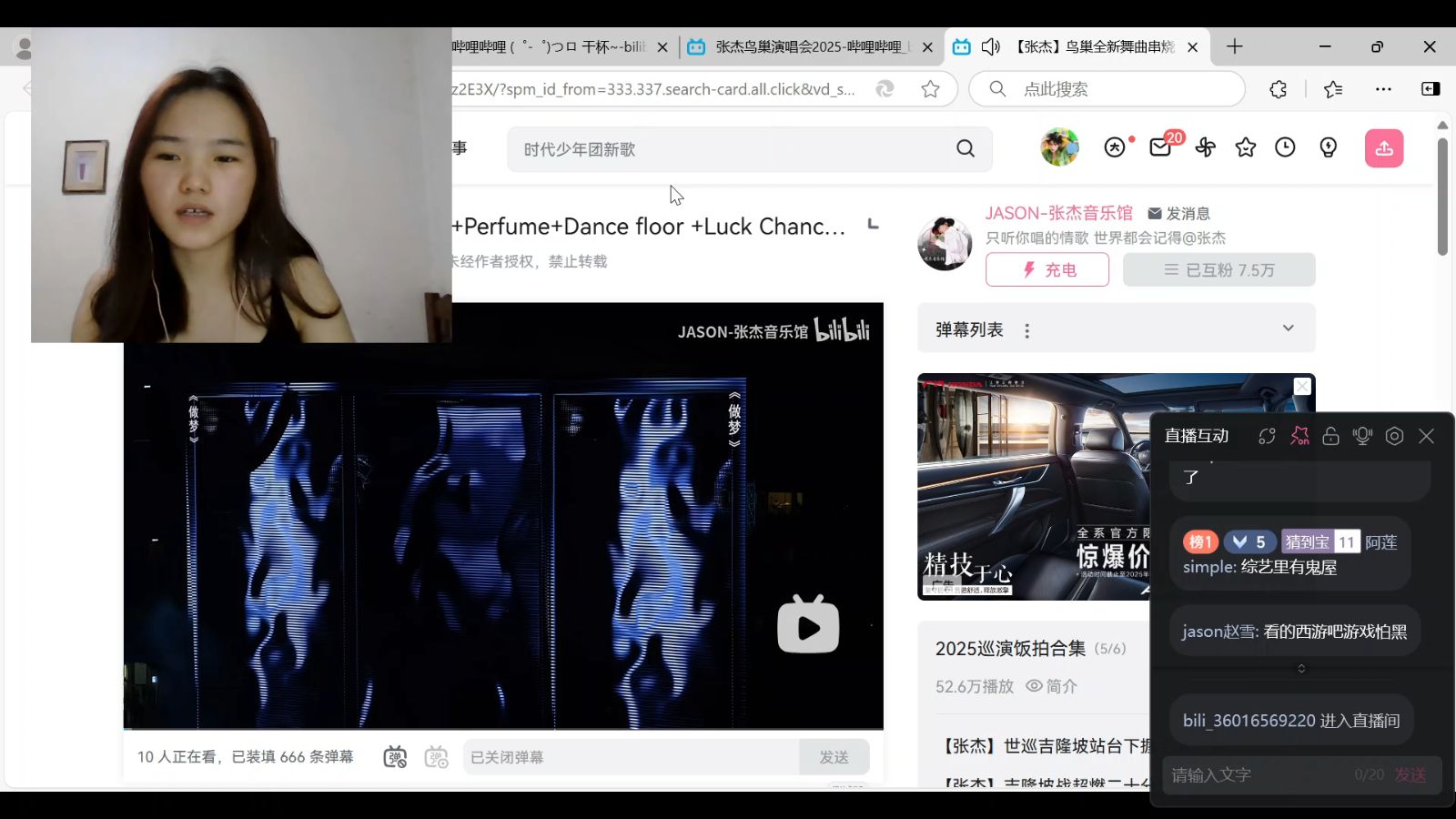The width and height of the screenshot is (1456, 819).
Task: Focus the 点此搜索 browser search box
Action: point(1107,89)
